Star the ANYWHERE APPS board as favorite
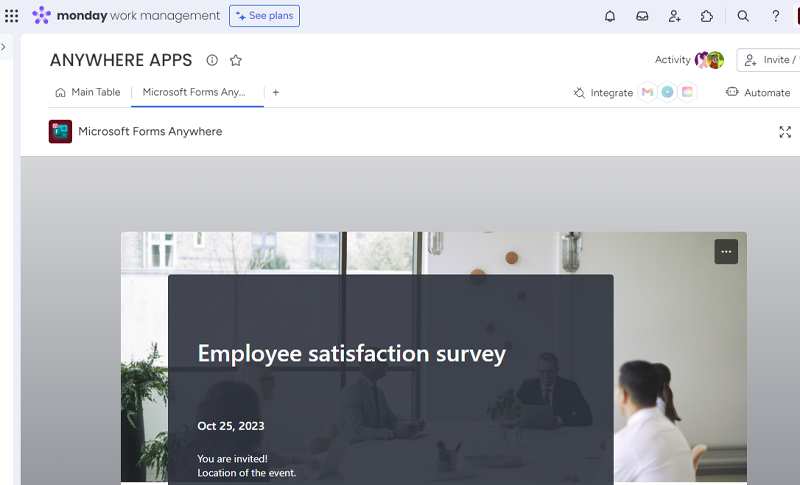This screenshot has width=800, height=485. [236, 60]
